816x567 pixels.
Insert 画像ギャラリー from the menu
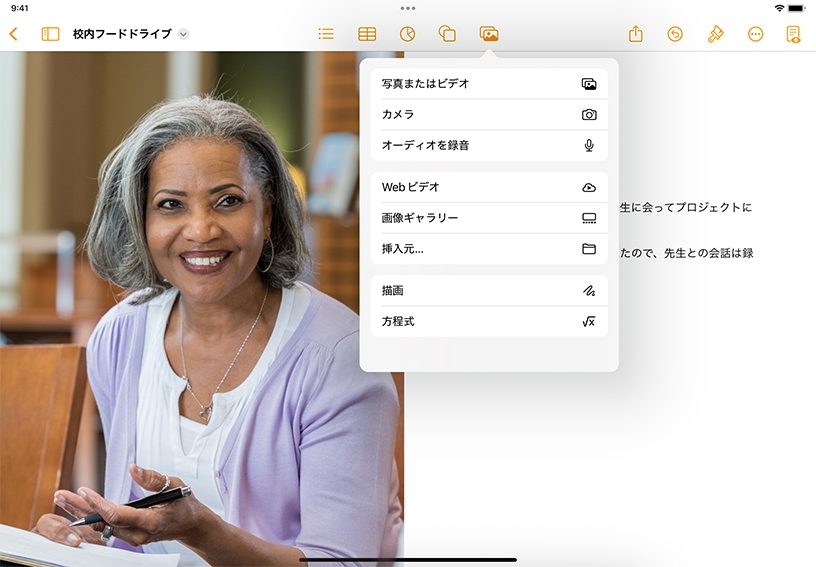[488, 218]
